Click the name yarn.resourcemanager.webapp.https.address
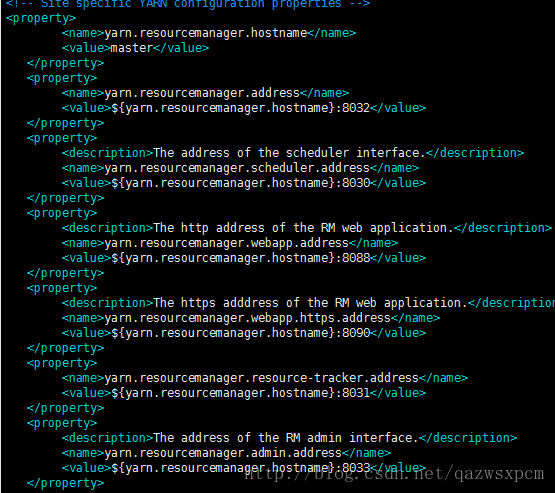Viewport: 555px width, 493px height. click(x=248, y=319)
